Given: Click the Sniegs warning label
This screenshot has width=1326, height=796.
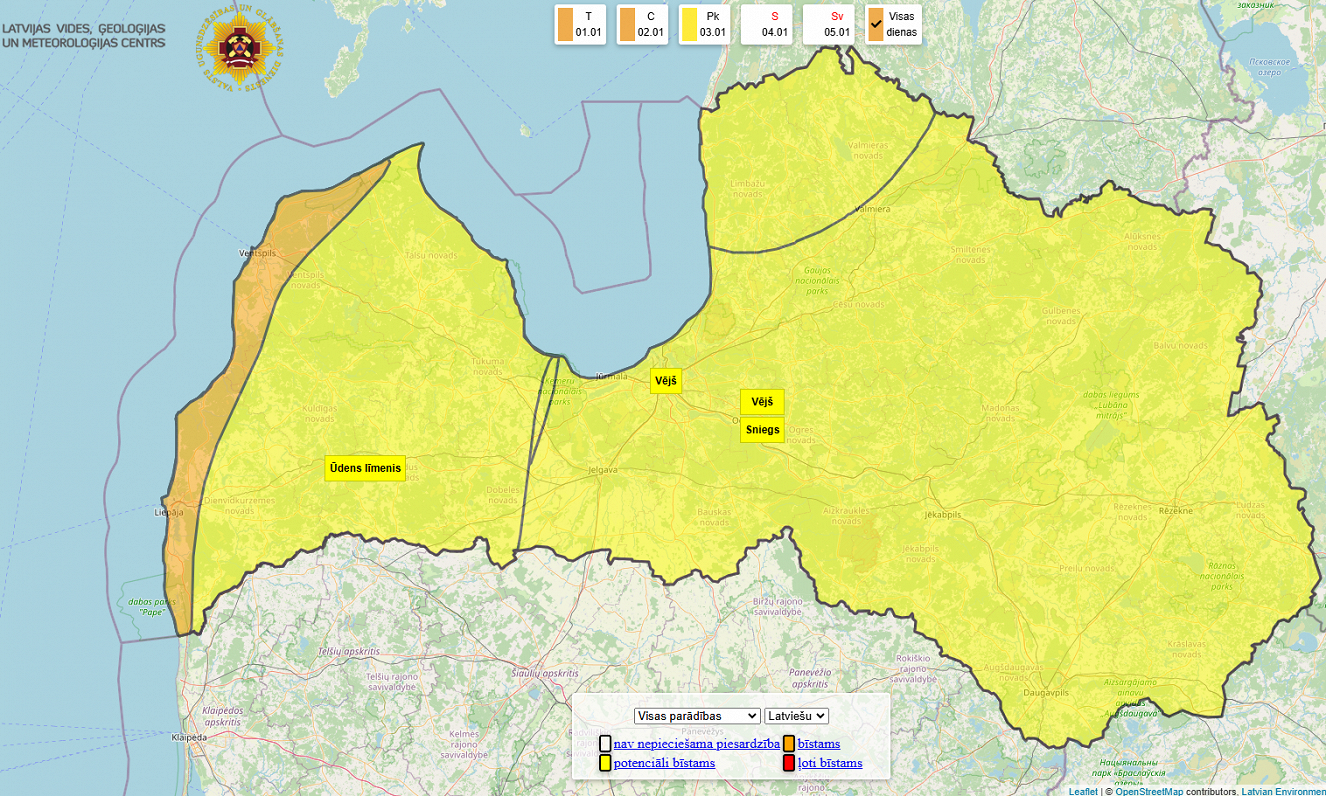Looking at the screenshot, I should tap(762, 430).
